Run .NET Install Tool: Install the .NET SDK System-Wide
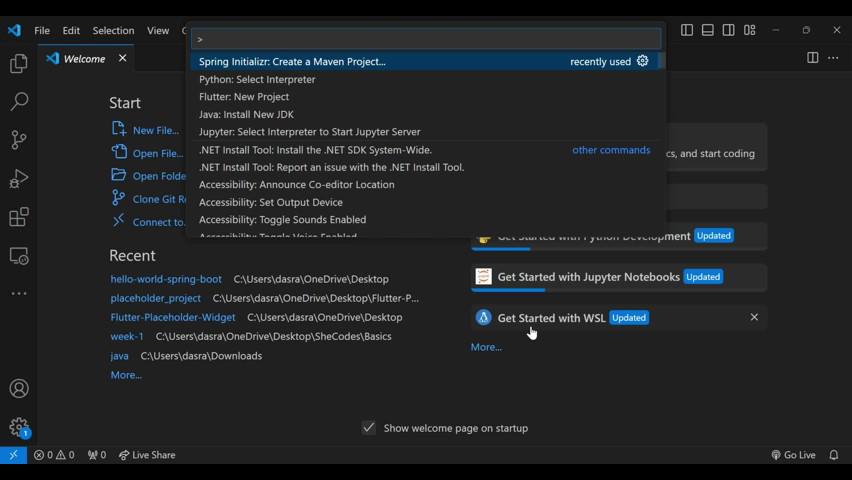852x480 pixels. [424, 150]
